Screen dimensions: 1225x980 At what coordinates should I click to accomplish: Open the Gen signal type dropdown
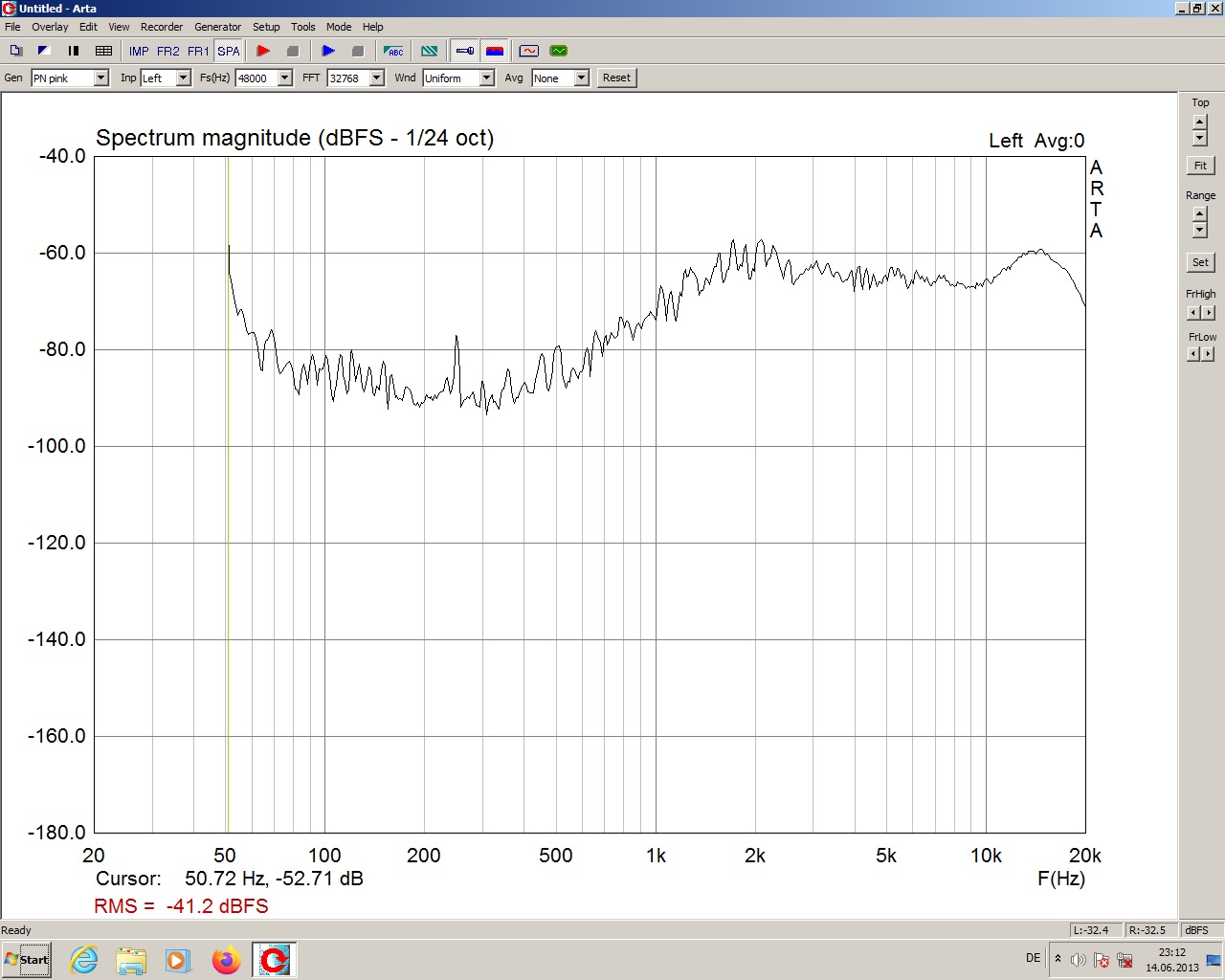(100, 78)
